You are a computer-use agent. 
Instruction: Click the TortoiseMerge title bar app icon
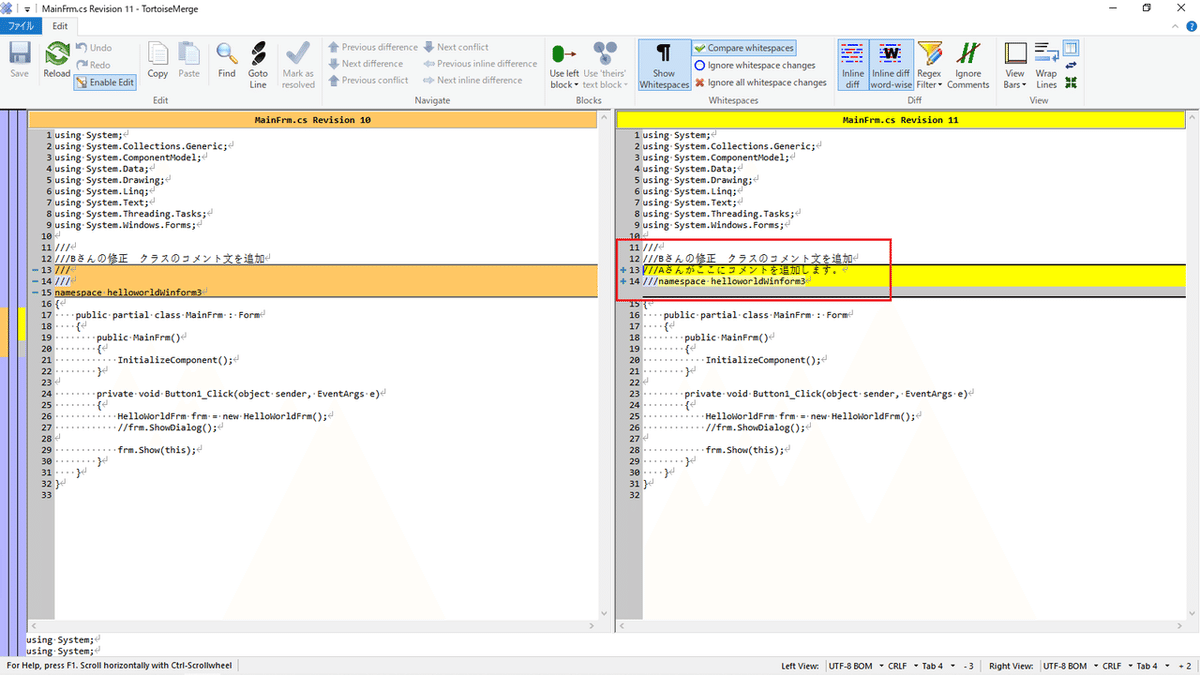point(8,8)
